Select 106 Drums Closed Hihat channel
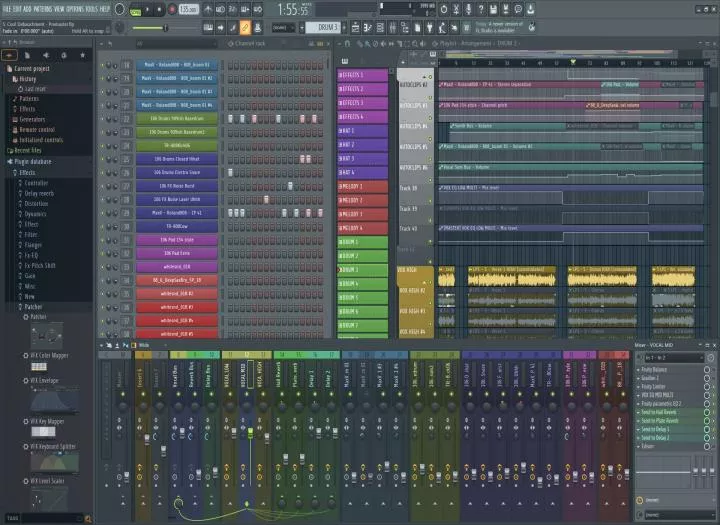The image size is (720, 525). click(x=177, y=159)
